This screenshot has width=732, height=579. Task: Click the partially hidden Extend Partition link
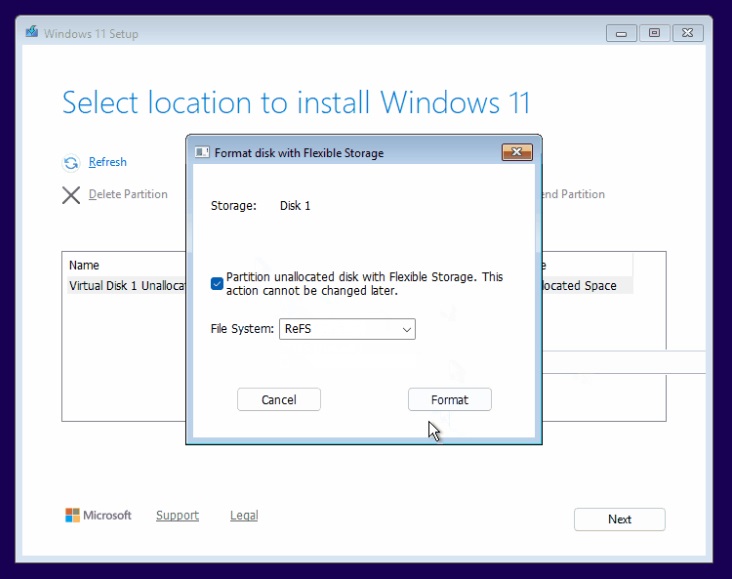[x=574, y=194]
